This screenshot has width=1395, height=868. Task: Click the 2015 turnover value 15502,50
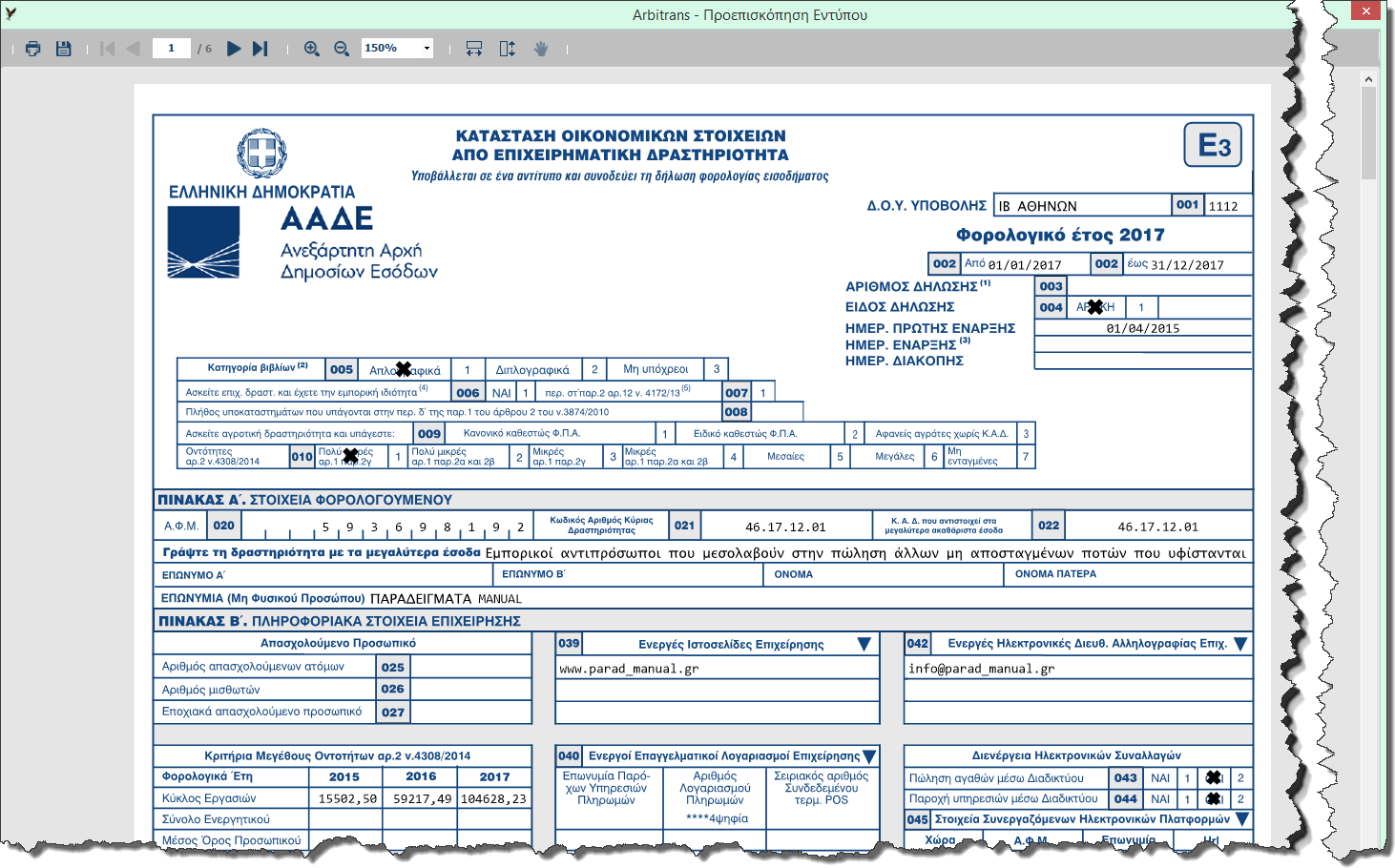click(x=347, y=799)
